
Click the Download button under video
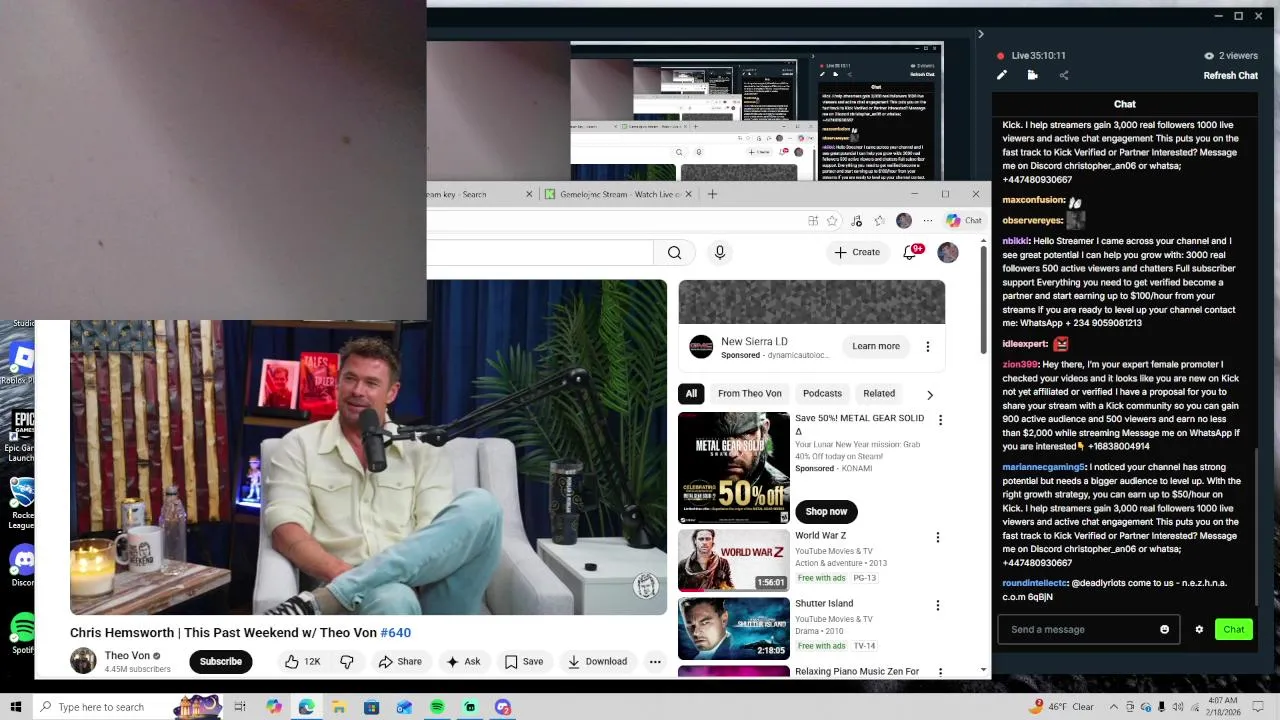coord(597,661)
